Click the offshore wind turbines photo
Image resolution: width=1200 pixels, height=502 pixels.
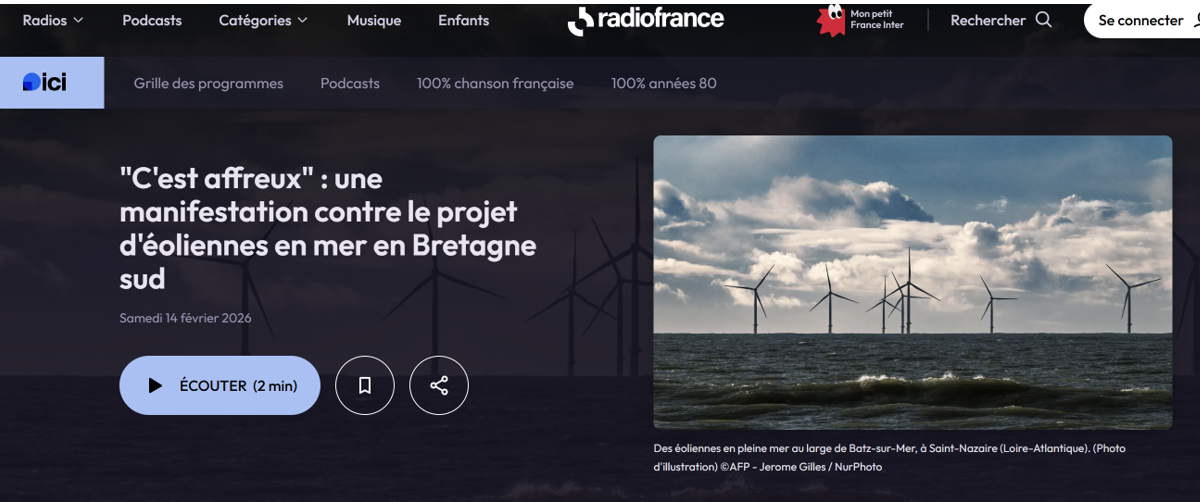coord(913,282)
